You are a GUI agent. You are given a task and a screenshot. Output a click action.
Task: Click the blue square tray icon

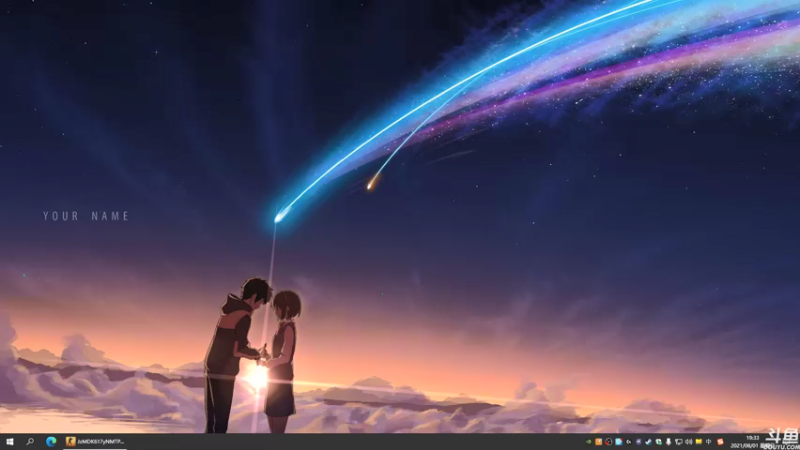[x=619, y=442]
